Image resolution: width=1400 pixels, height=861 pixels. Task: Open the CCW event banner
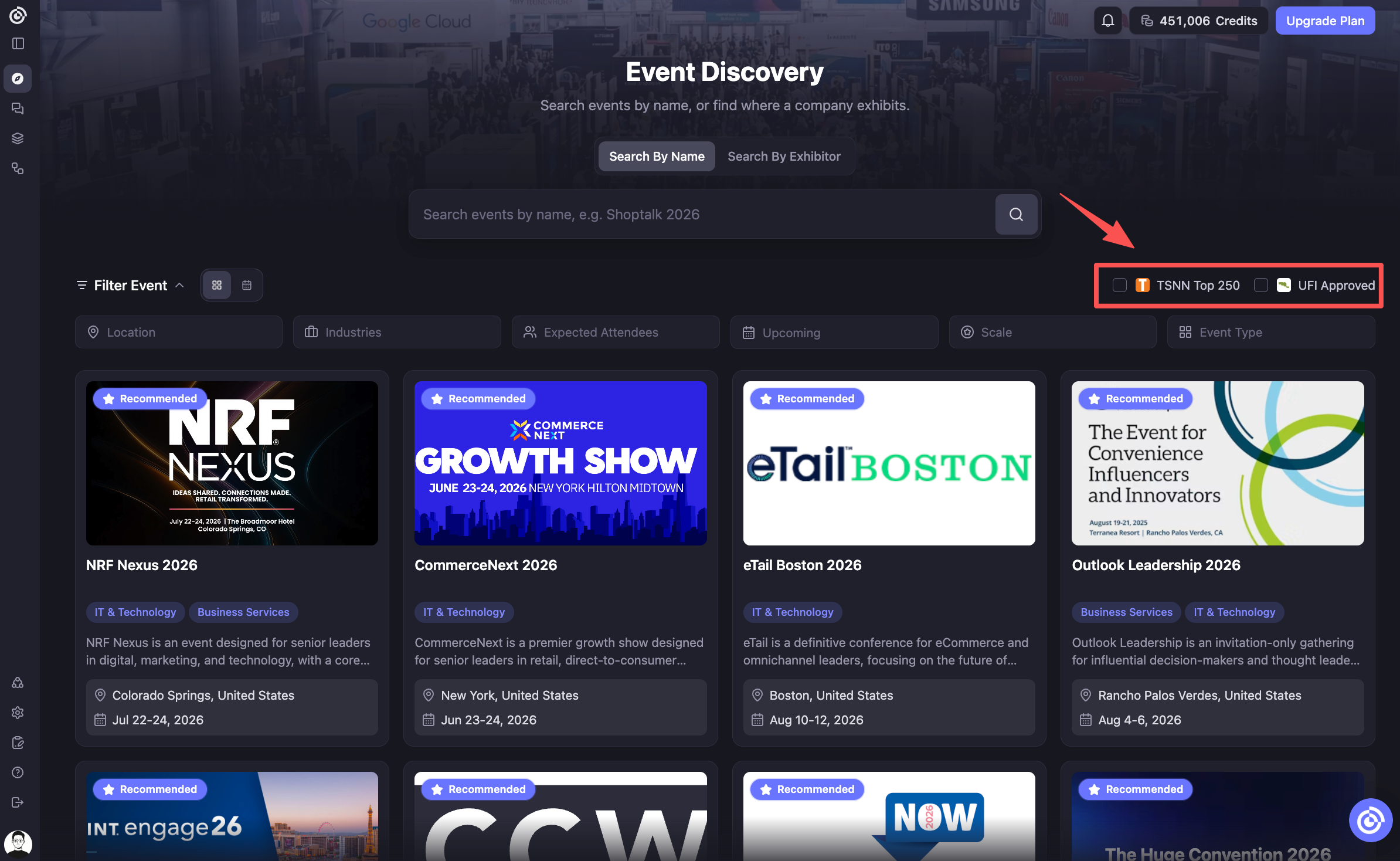click(560, 816)
